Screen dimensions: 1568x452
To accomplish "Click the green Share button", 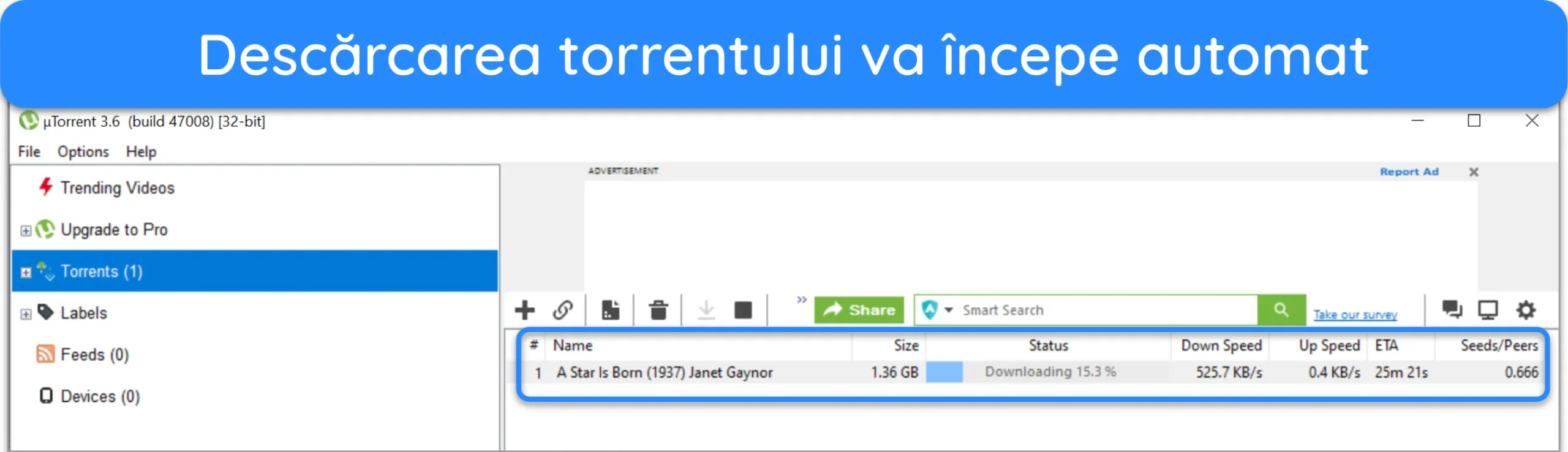I will (x=859, y=310).
